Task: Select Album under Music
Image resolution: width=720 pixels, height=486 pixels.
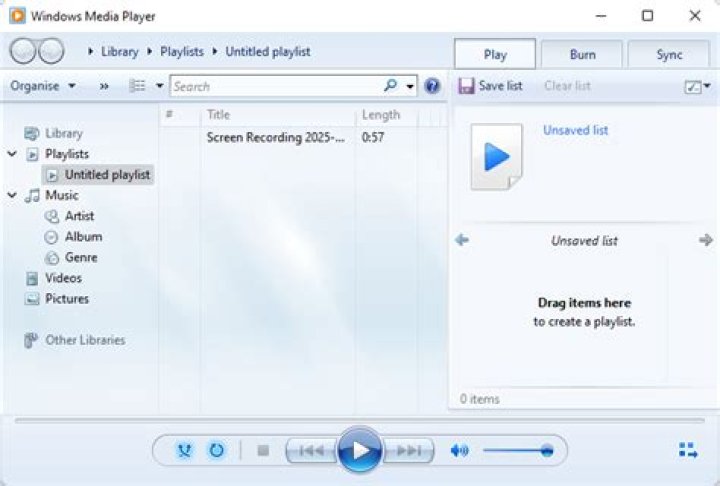Action: (x=84, y=237)
